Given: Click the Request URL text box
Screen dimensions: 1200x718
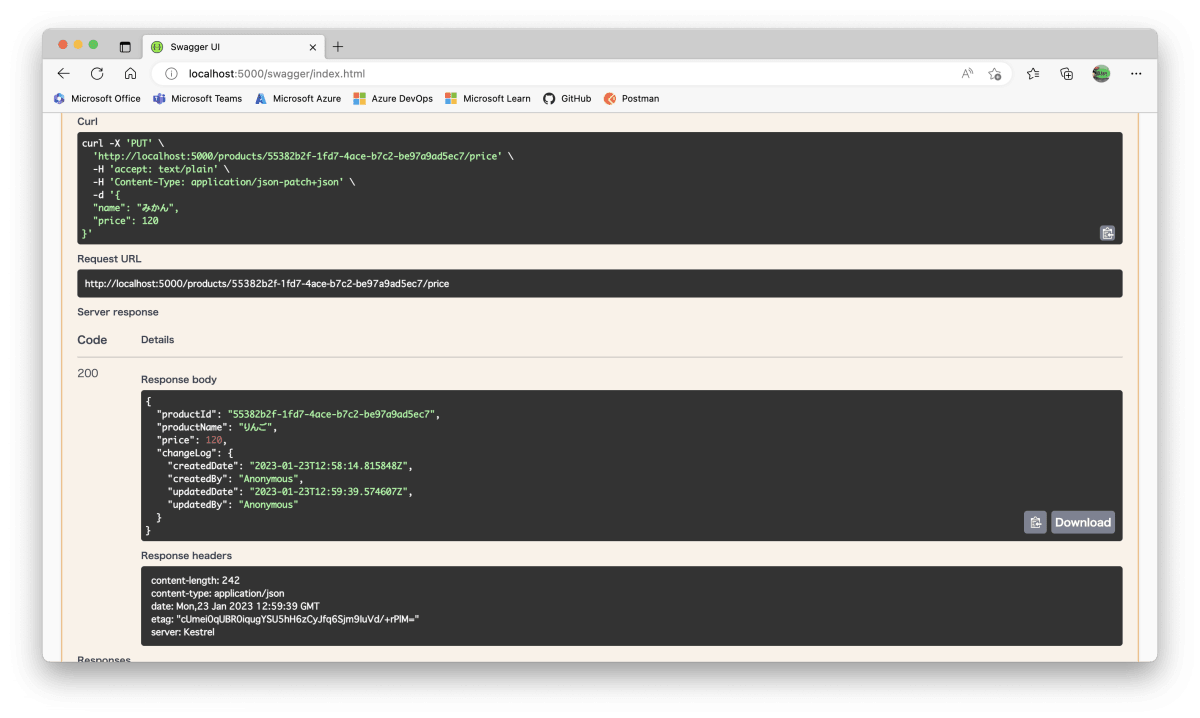Looking at the screenshot, I should 600,283.
